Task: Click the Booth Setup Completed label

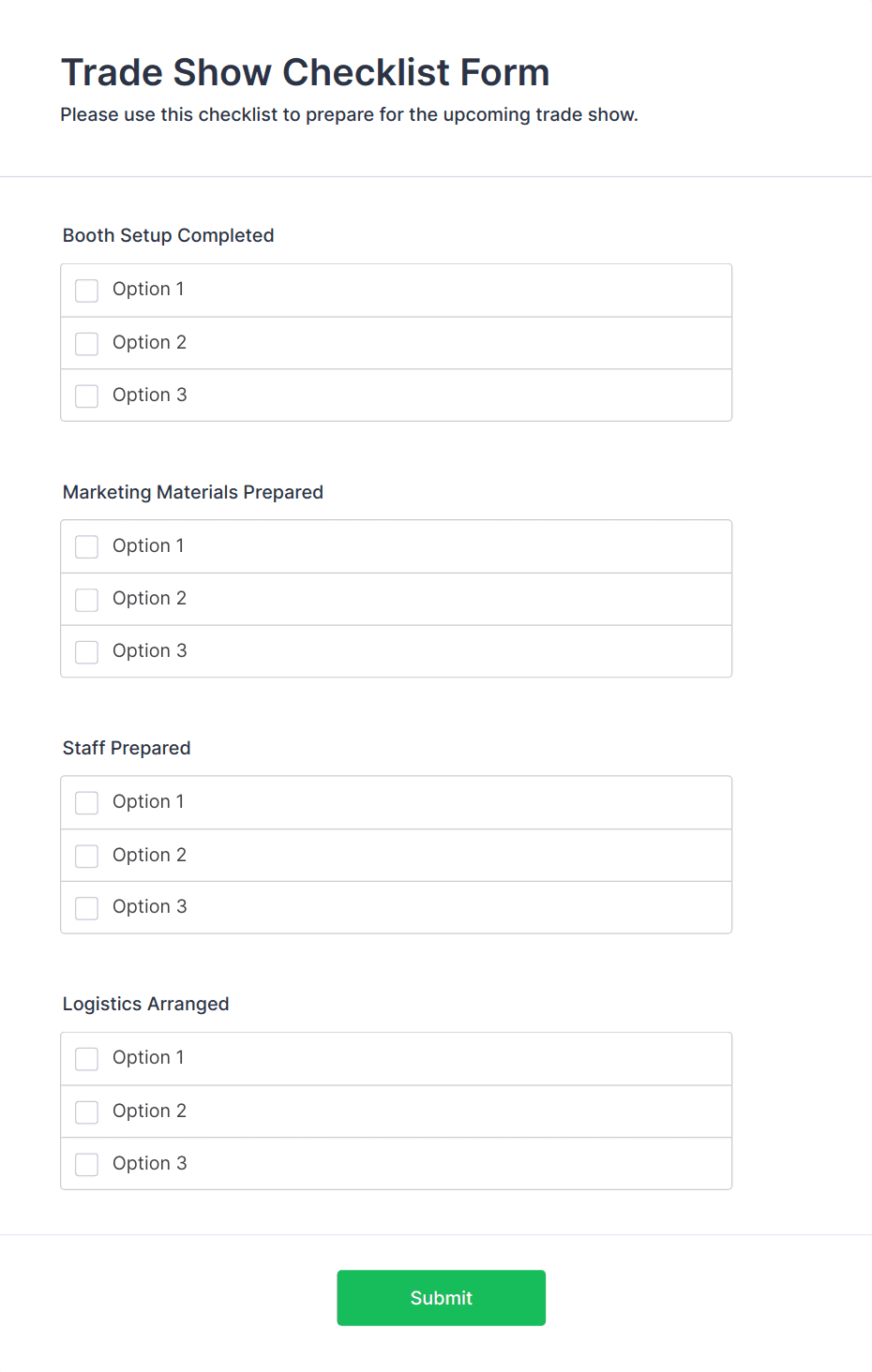Action: (x=168, y=235)
